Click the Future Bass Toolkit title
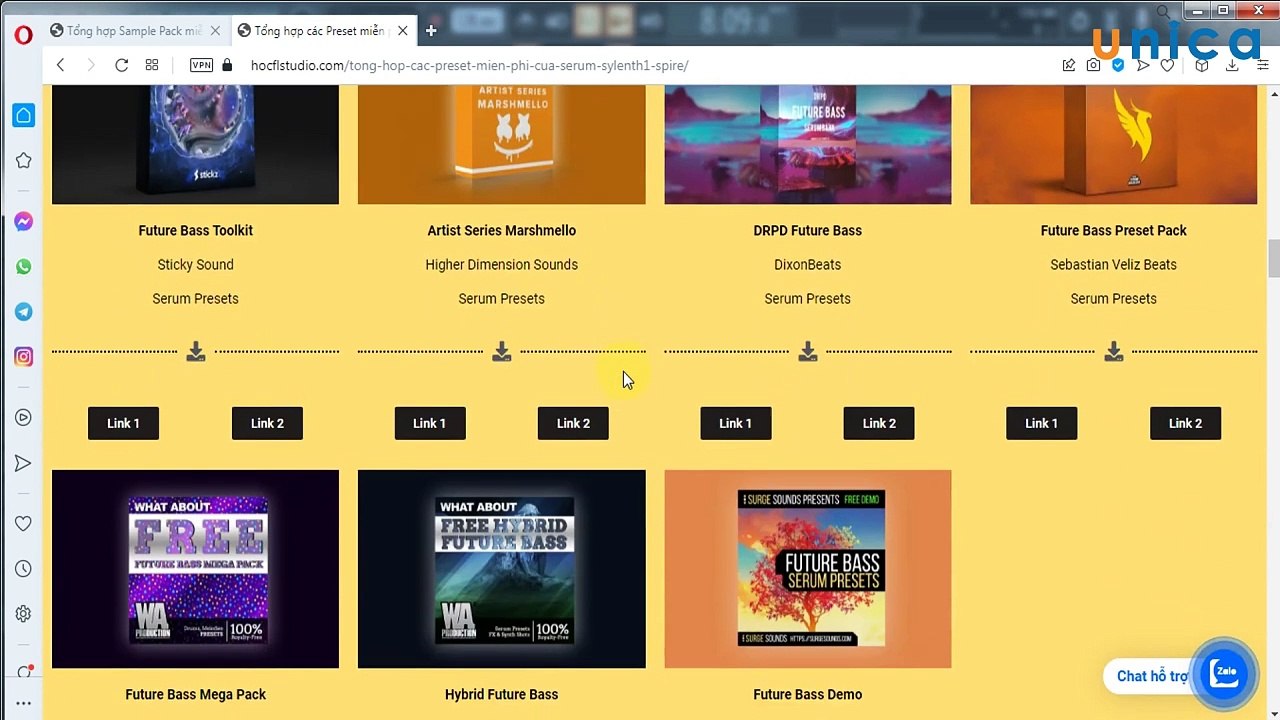This screenshot has width=1280, height=720. 196,230
